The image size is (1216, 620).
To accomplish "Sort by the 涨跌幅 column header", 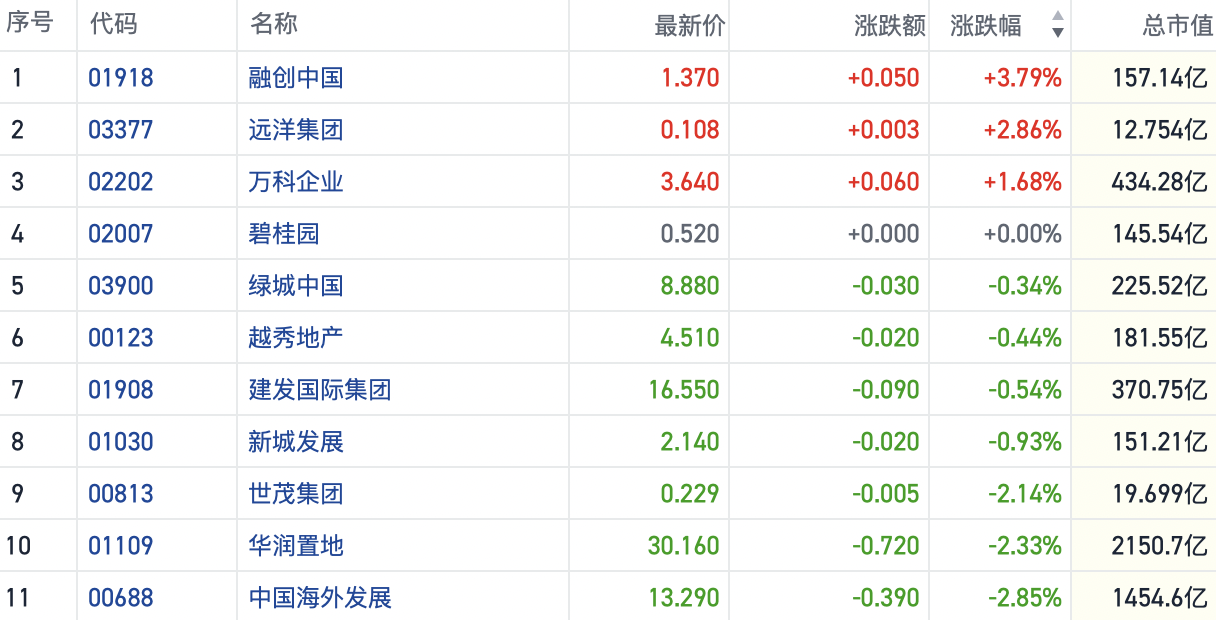I will tap(986, 25).
